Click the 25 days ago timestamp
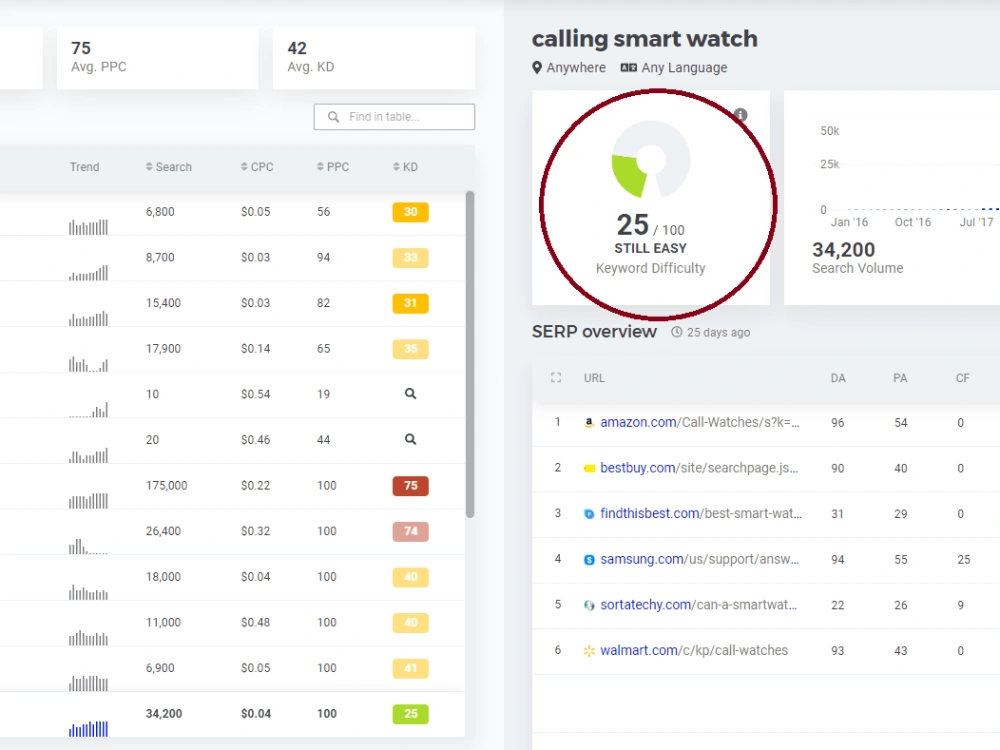1000x750 pixels. (718, 332)
